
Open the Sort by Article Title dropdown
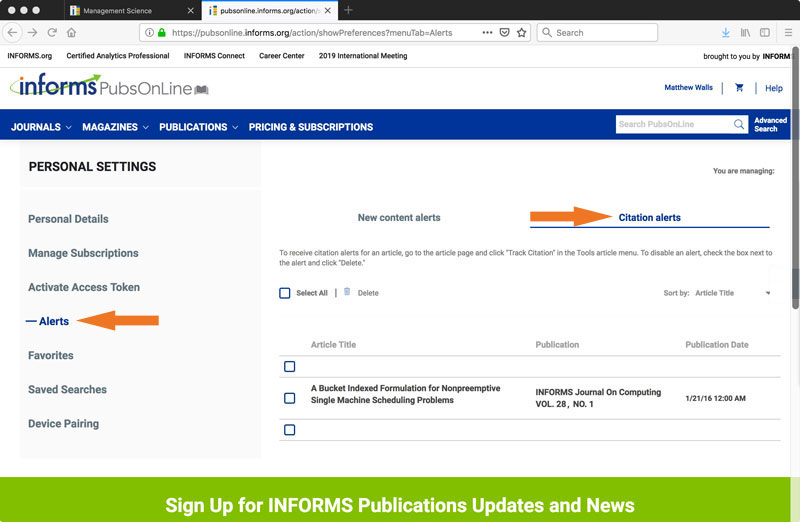[732, 293]
